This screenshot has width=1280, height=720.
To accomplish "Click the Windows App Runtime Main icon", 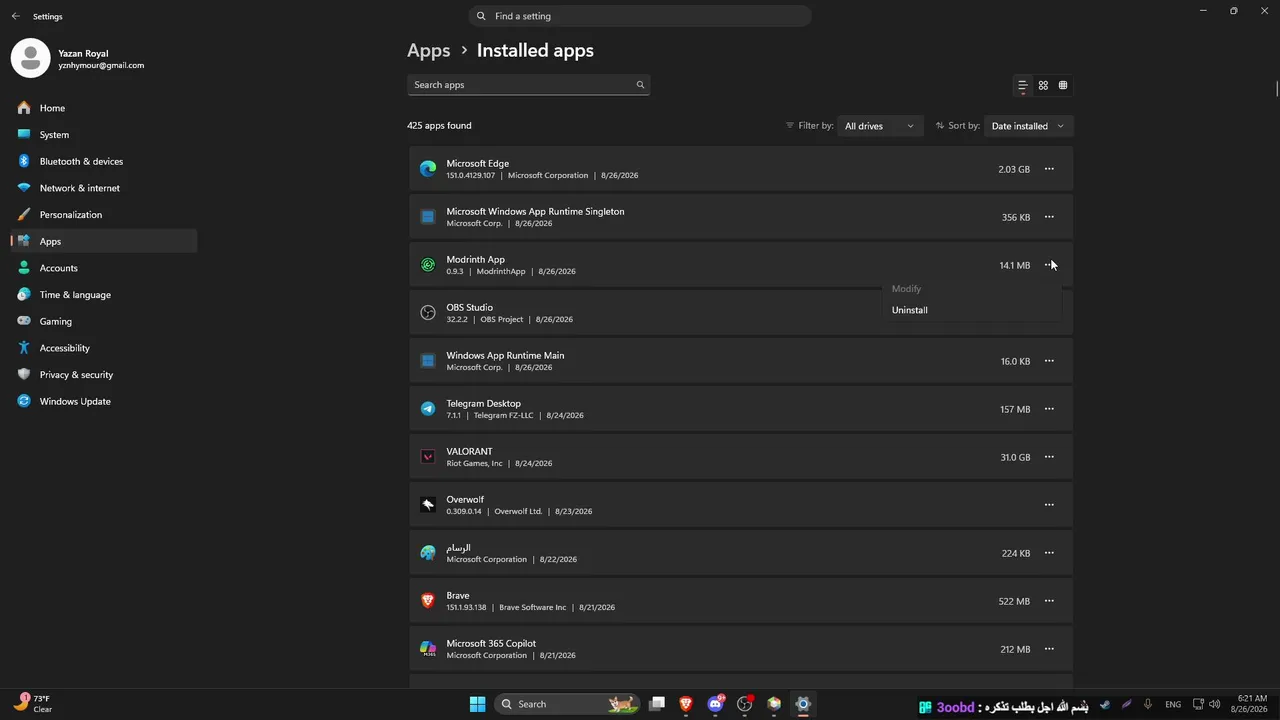I will 428,361.
